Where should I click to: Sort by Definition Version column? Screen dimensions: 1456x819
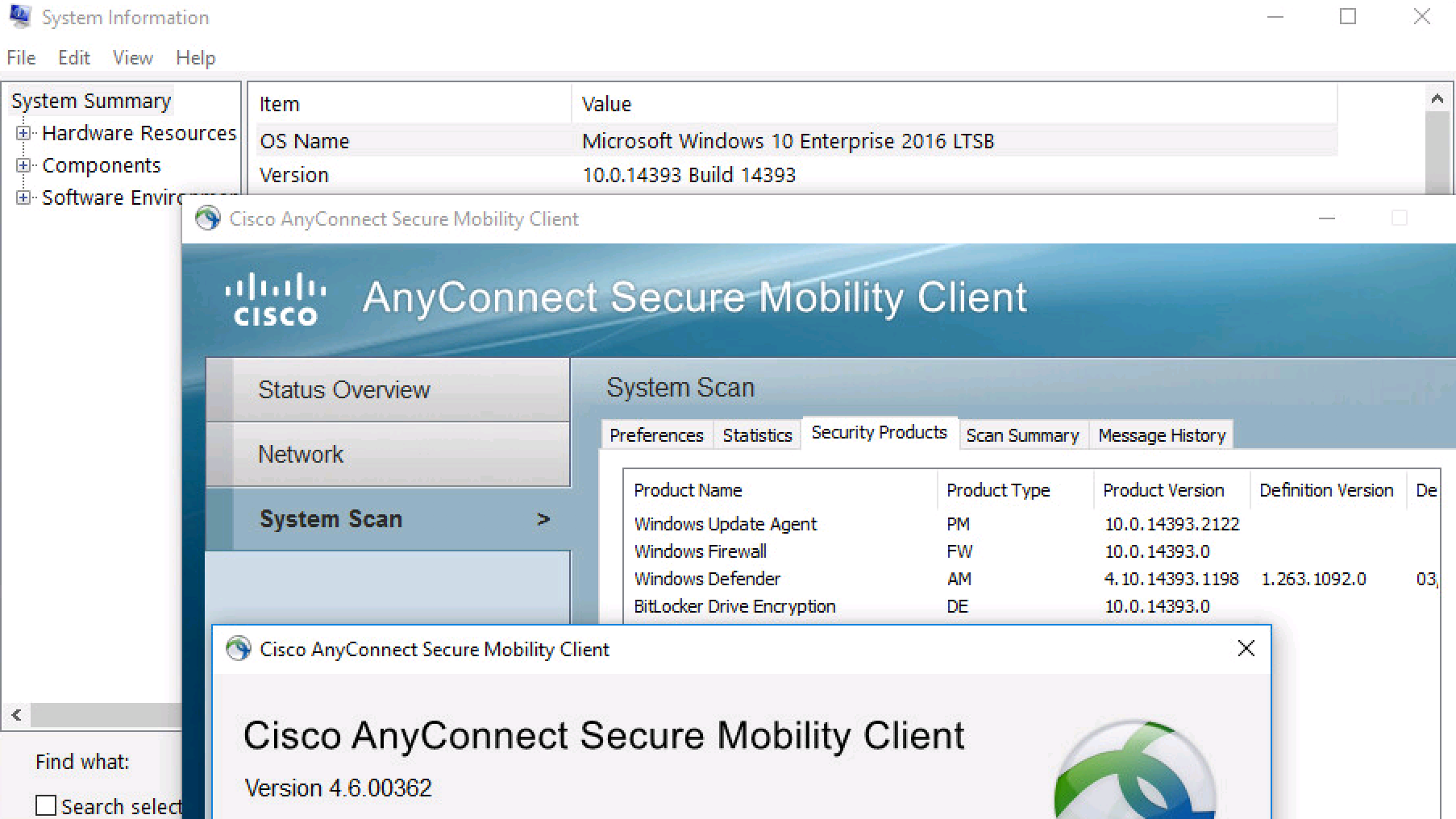(1329, 490)
